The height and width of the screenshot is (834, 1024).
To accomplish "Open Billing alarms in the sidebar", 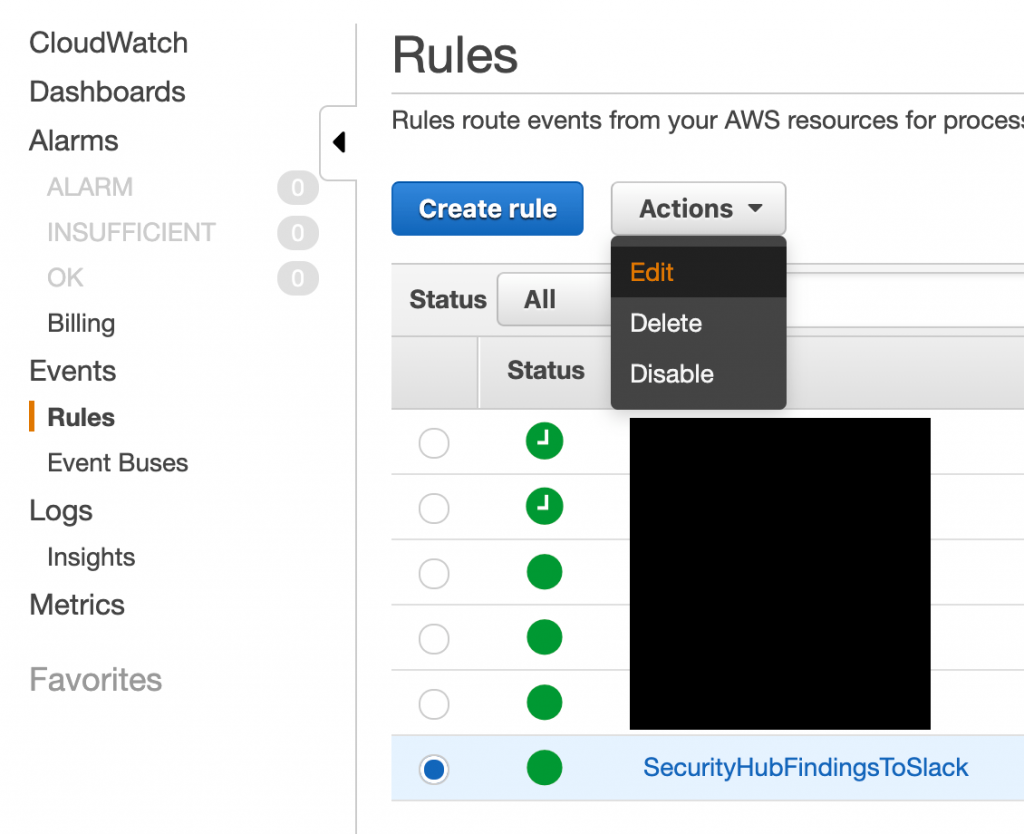I will (x=82, y=324).
